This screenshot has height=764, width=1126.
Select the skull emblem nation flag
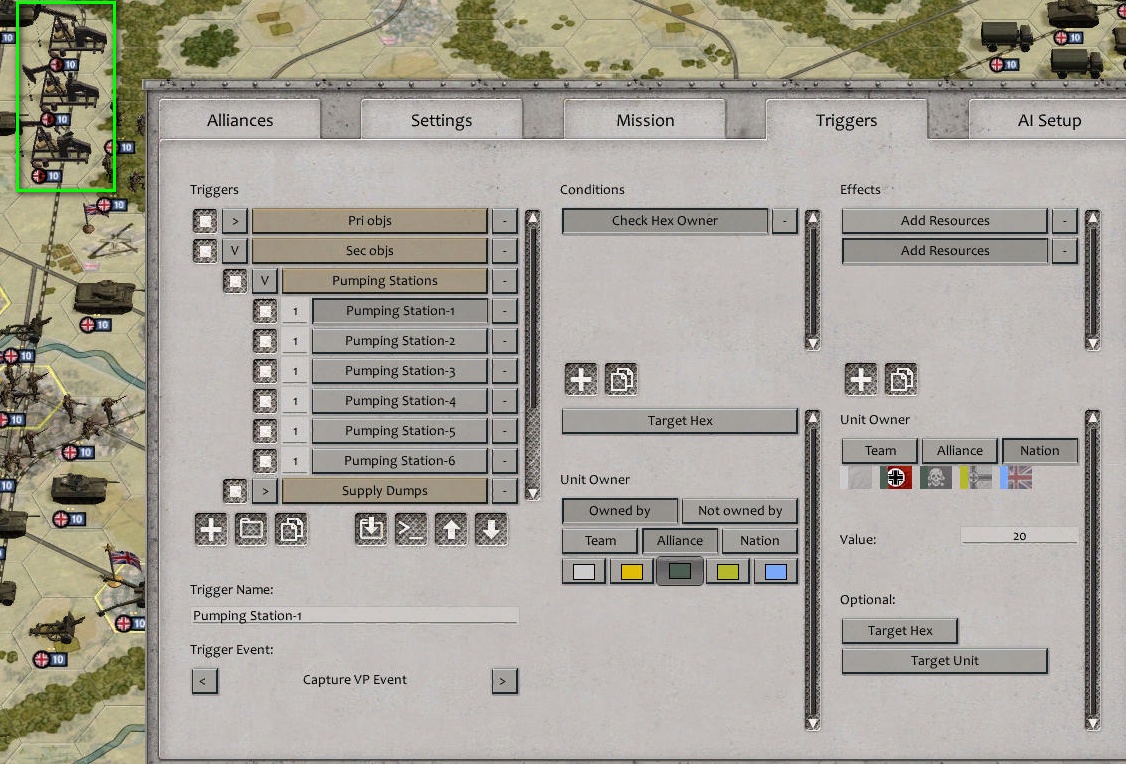click(936, 478)
